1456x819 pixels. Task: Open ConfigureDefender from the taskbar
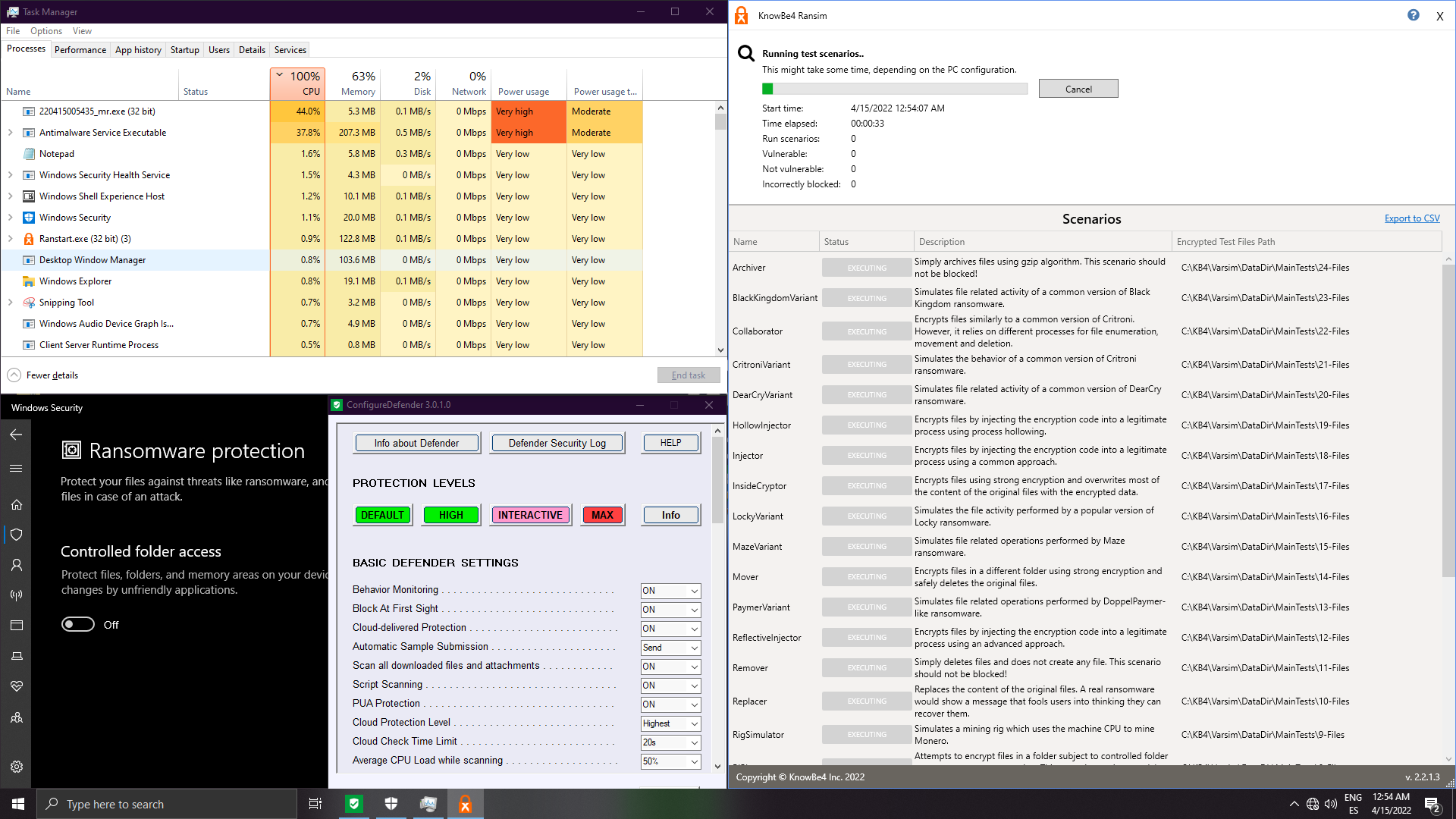click(x=354, y=804)
